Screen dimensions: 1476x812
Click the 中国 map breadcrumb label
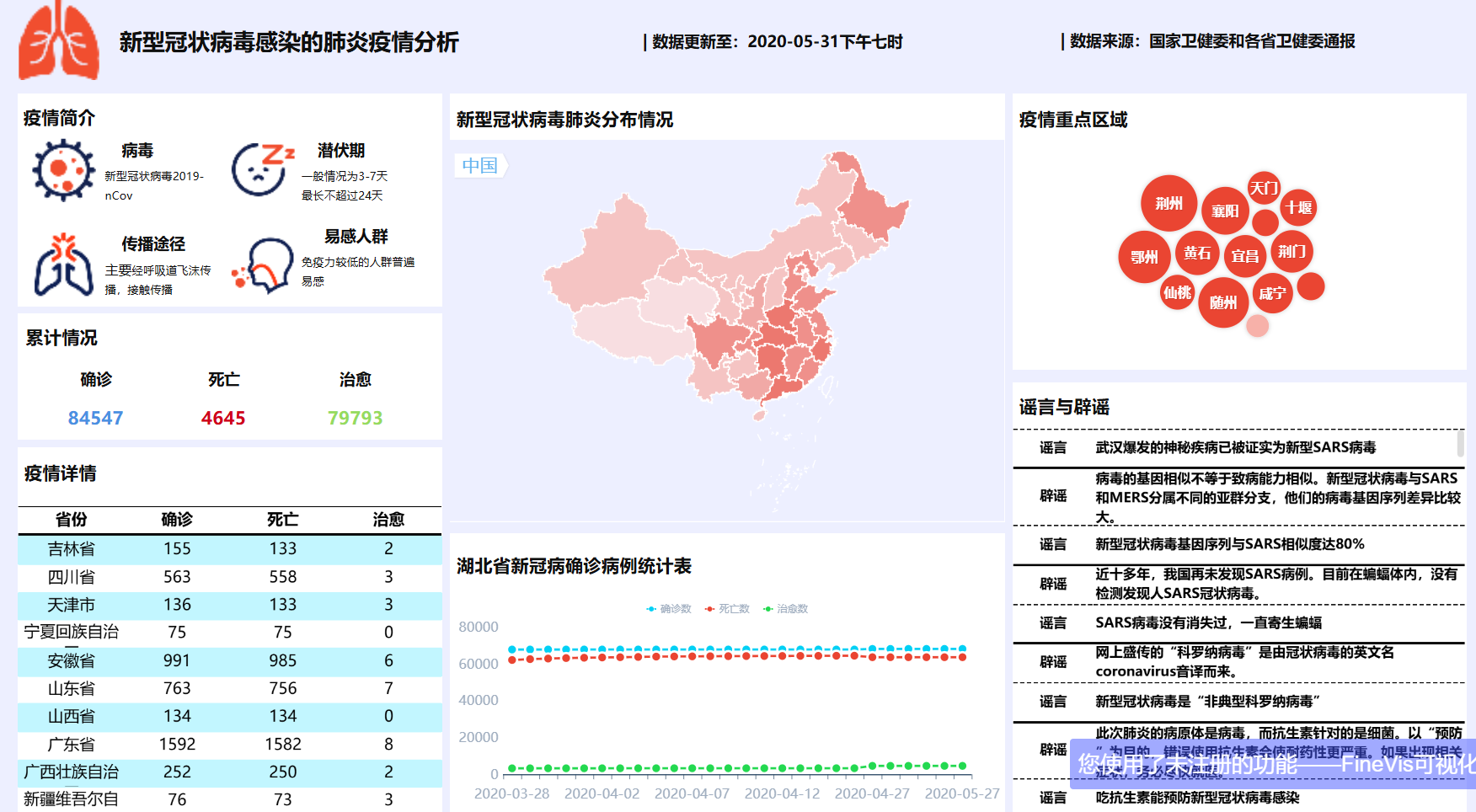point(480,165)
